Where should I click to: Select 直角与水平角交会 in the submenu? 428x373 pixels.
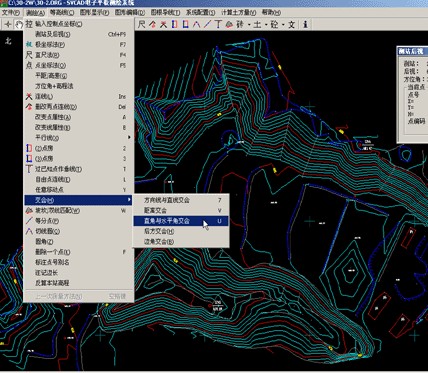tap(181, 221)
